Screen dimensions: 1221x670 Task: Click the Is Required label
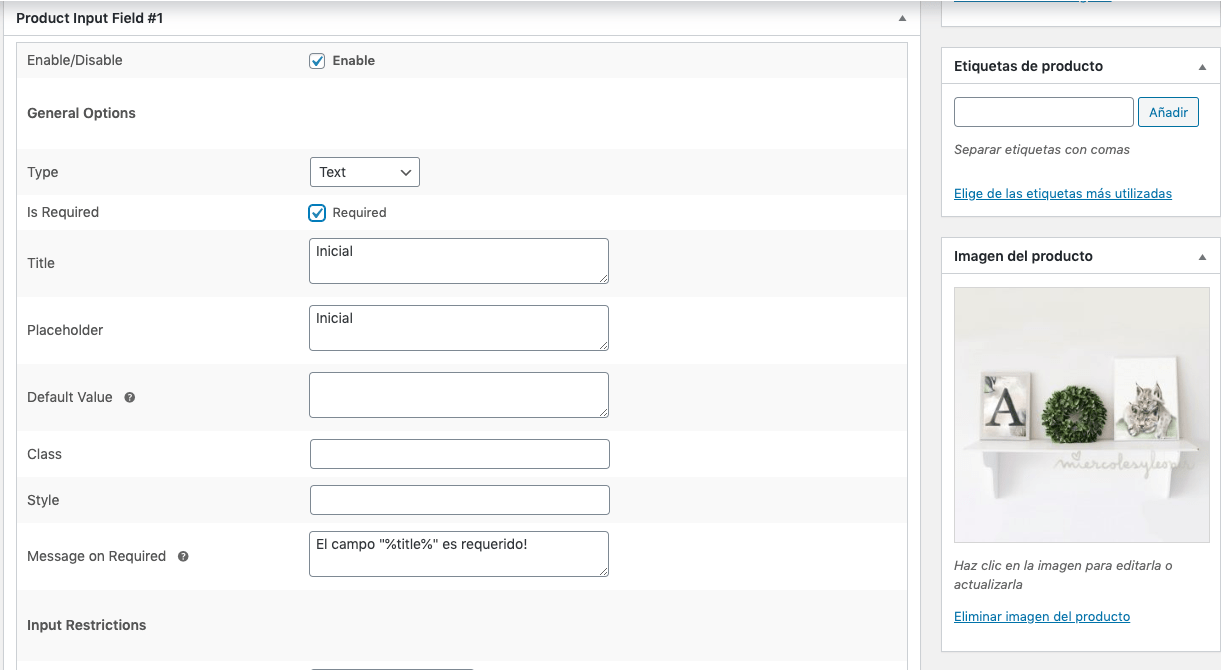click(x=63, y=212)
